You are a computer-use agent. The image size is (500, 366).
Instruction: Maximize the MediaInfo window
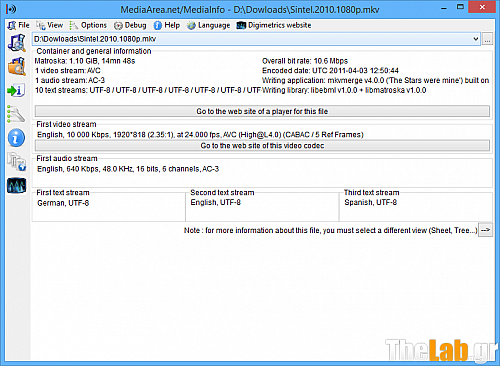coord(460,7)
